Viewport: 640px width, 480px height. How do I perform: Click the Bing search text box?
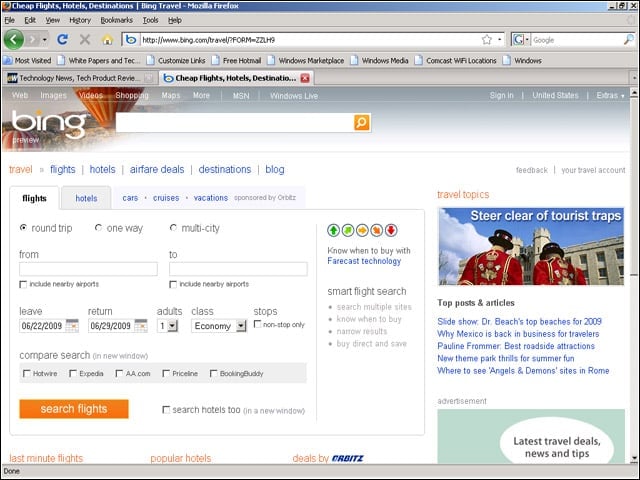pos(235,122)
